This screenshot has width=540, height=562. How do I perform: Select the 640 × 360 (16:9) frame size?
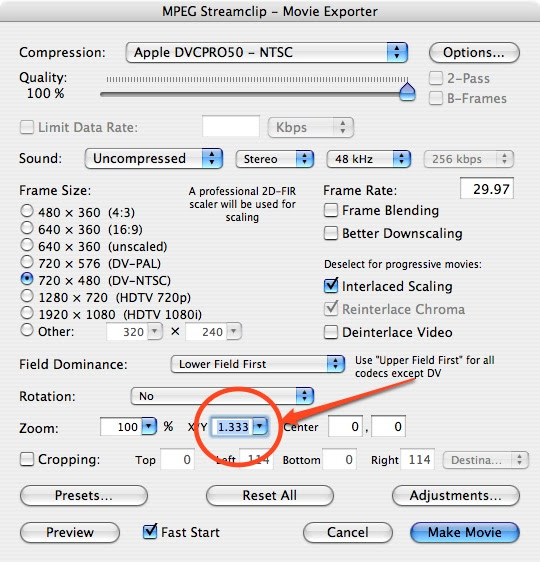pyautogui.click(x=27, y=228)
